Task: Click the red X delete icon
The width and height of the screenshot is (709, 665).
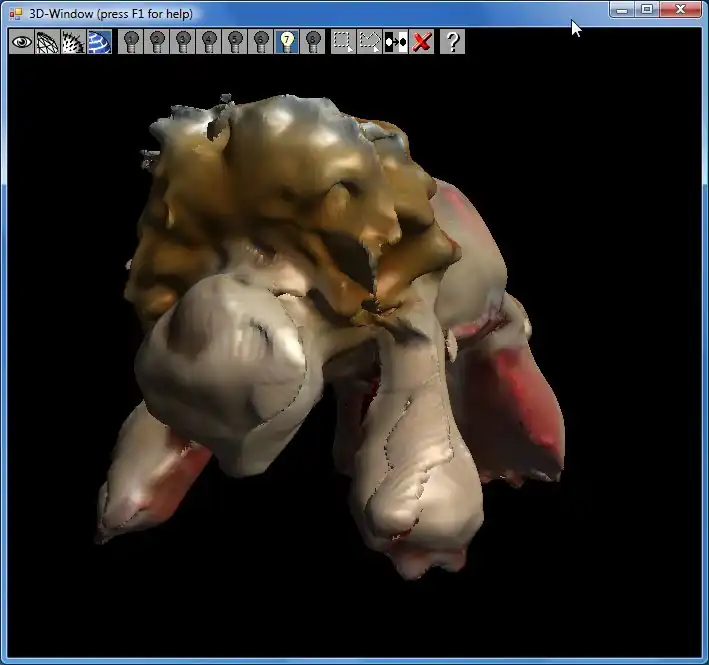Action: tap(422, 41)
